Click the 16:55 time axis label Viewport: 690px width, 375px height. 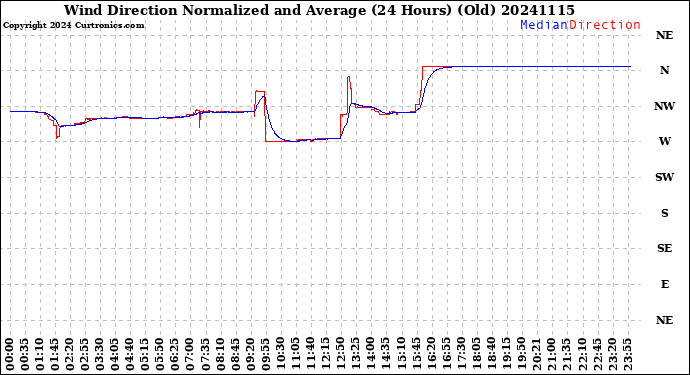(x=446, y=355)
